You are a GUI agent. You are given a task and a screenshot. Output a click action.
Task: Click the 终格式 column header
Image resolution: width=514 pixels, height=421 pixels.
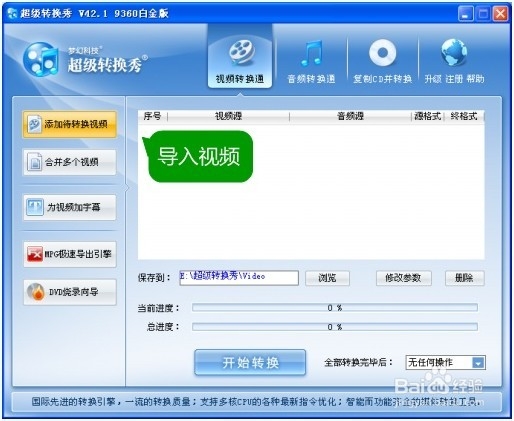(464, 116)
